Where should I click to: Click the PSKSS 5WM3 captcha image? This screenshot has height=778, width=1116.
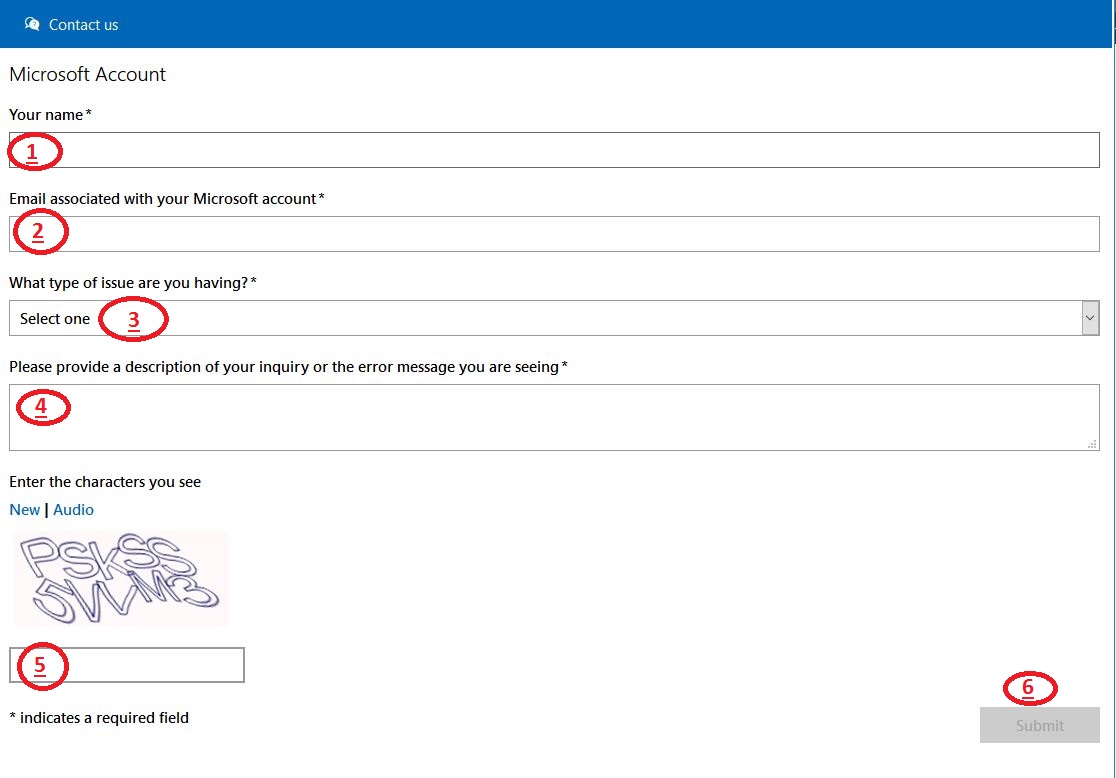[x=121, y=579]
